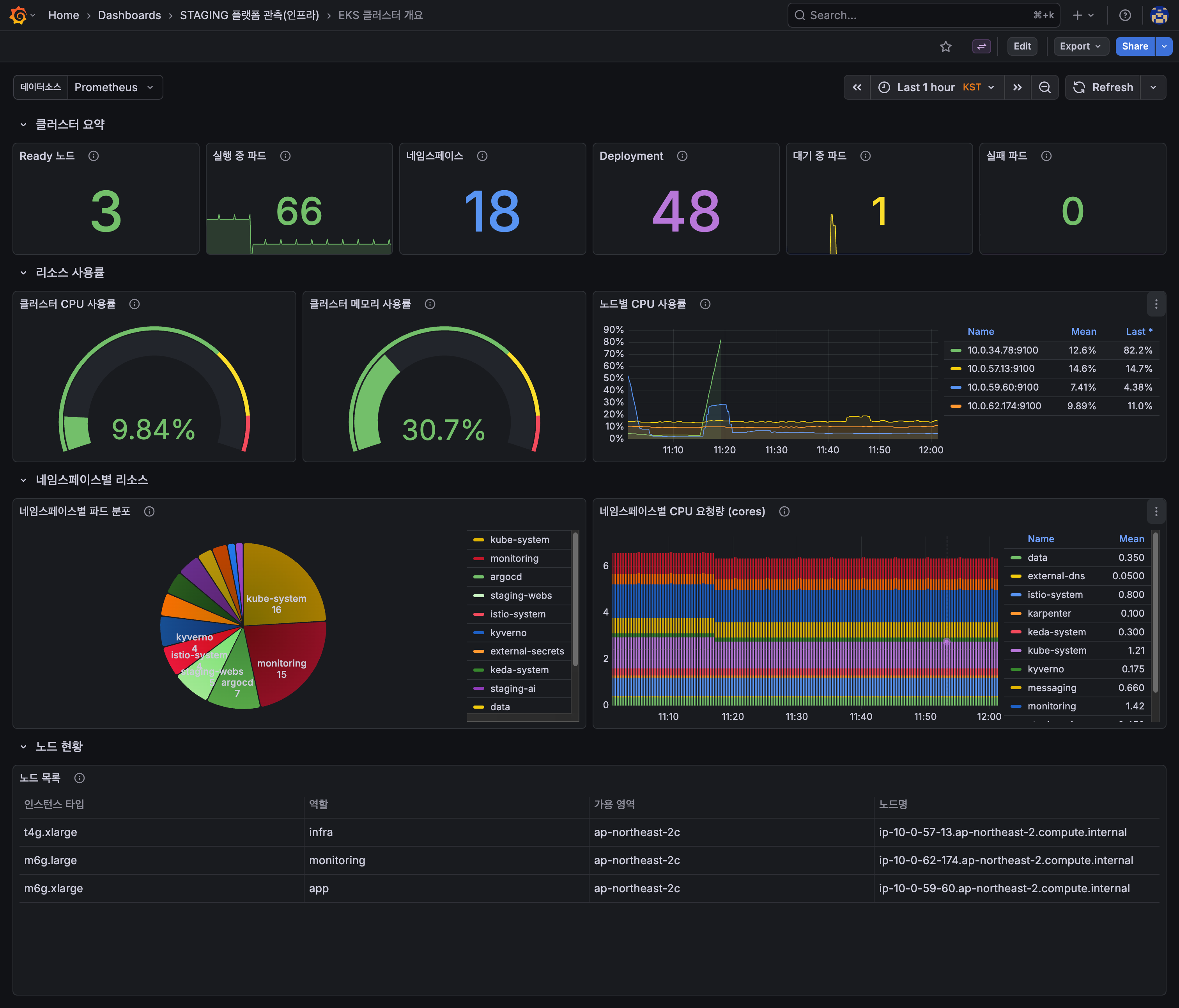
Task: Click the zoom out time range icon
Action: [x=1044, y=88]
